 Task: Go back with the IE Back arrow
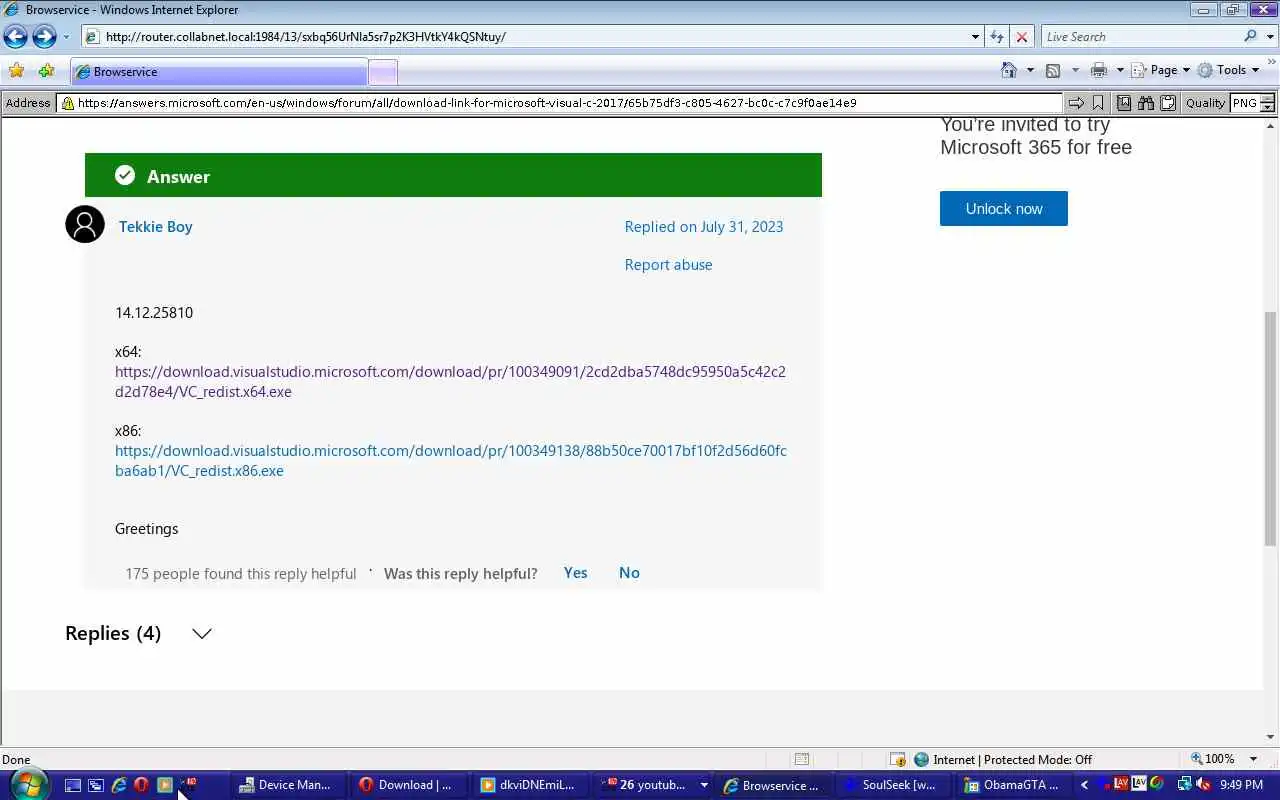click(x=15, y=37)
